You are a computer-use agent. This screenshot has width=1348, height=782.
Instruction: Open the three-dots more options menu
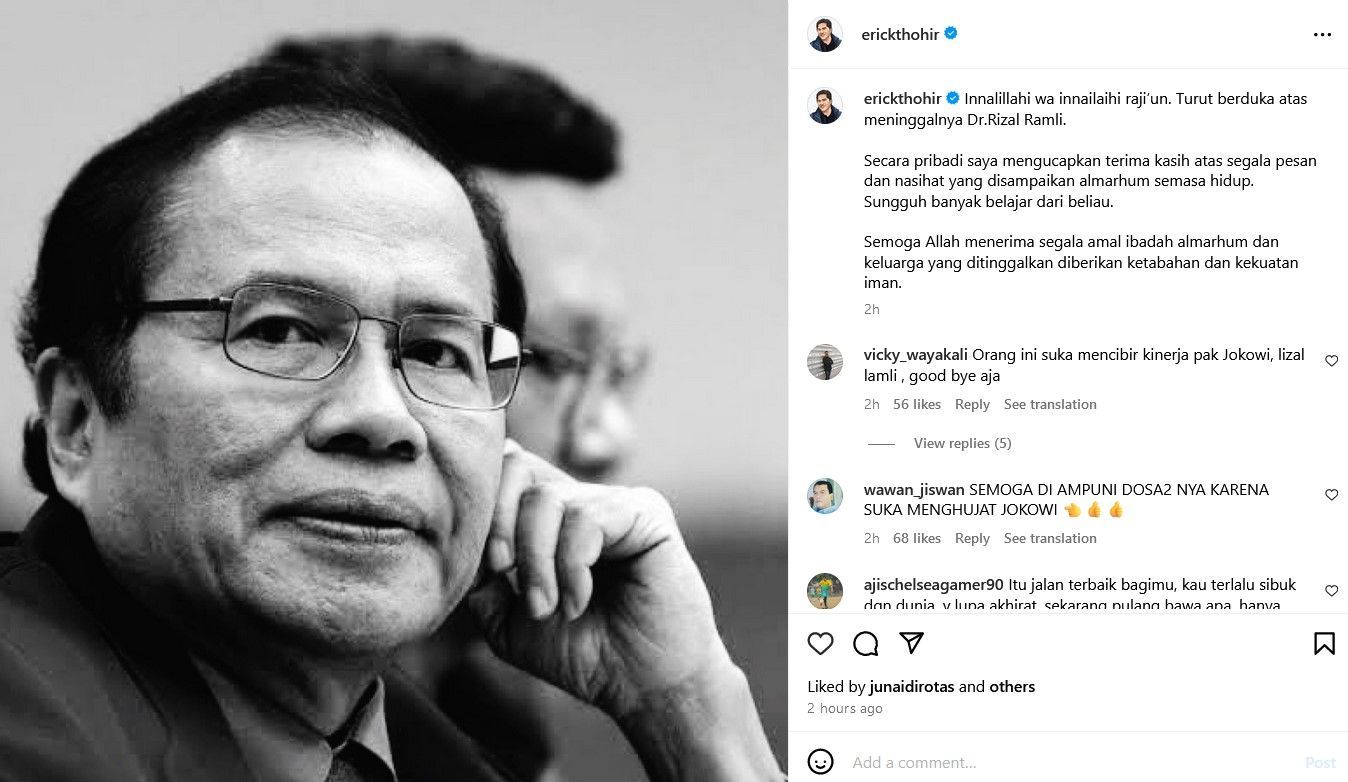[x=1322, y=35]
